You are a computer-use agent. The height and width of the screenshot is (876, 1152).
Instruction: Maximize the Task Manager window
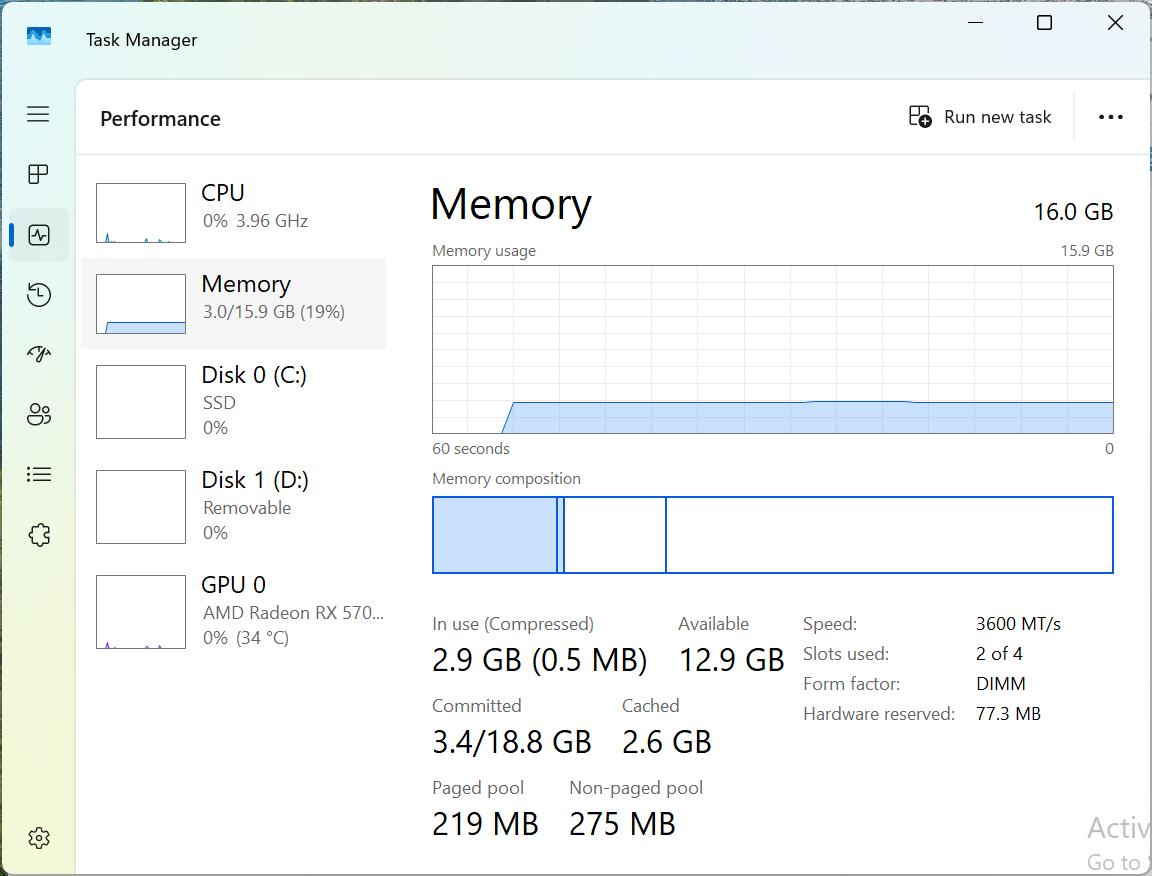point(1044,23)
